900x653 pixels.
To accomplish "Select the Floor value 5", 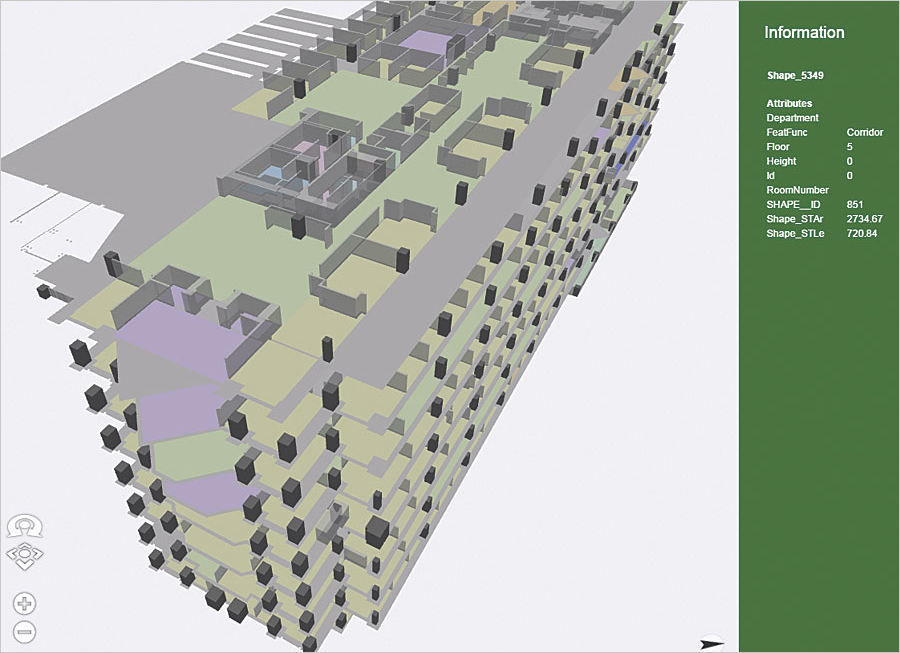I will click(x=849, y=146).
